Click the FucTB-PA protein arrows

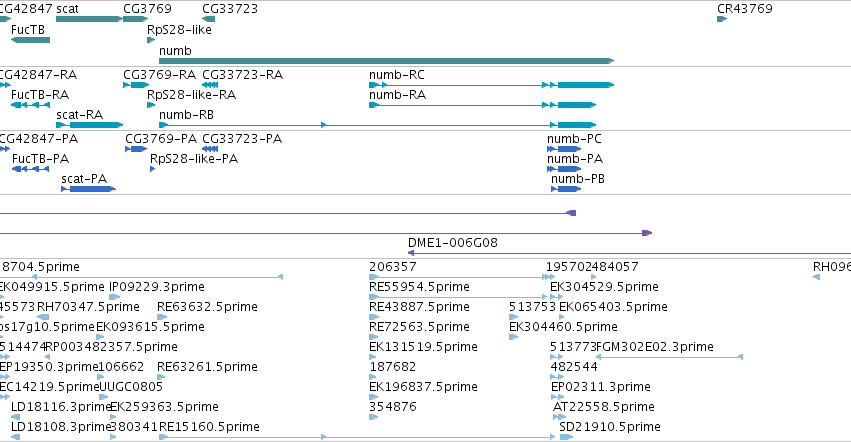point(30,169)
